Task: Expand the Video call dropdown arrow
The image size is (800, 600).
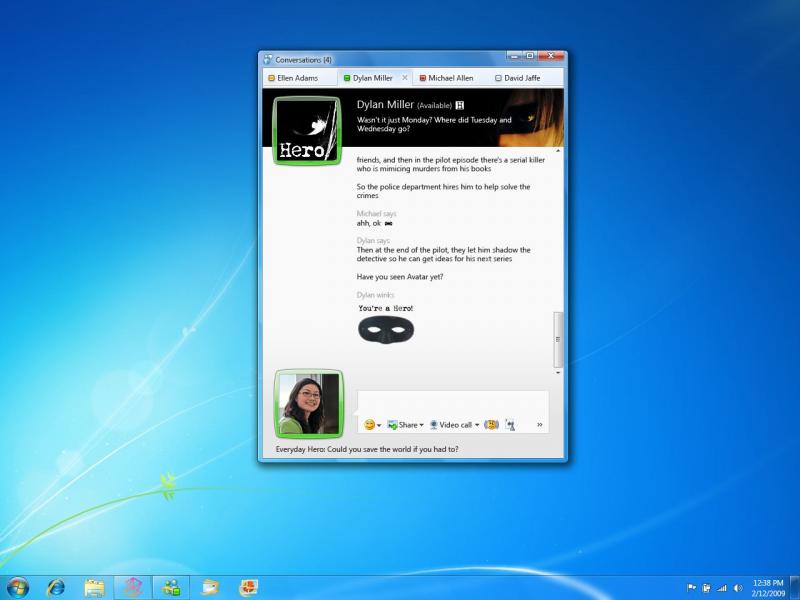Action: click(477, 424)
